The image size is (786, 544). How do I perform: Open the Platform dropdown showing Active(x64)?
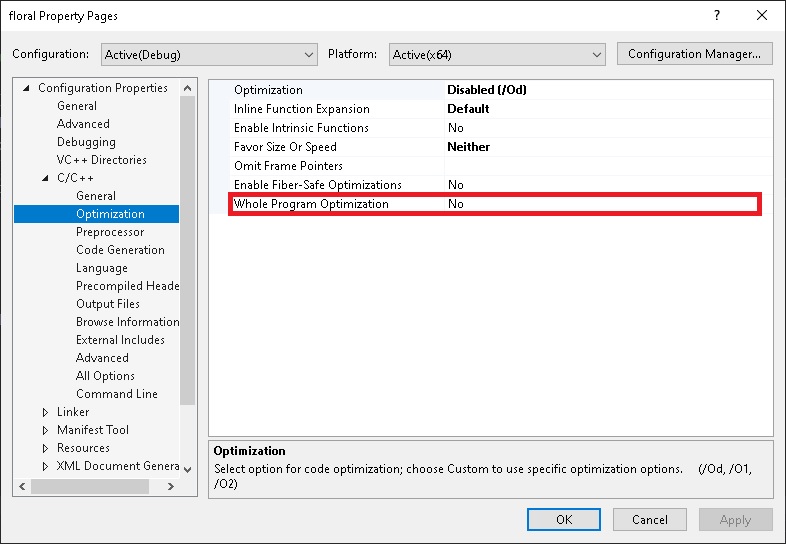click(x=497, y=55)
